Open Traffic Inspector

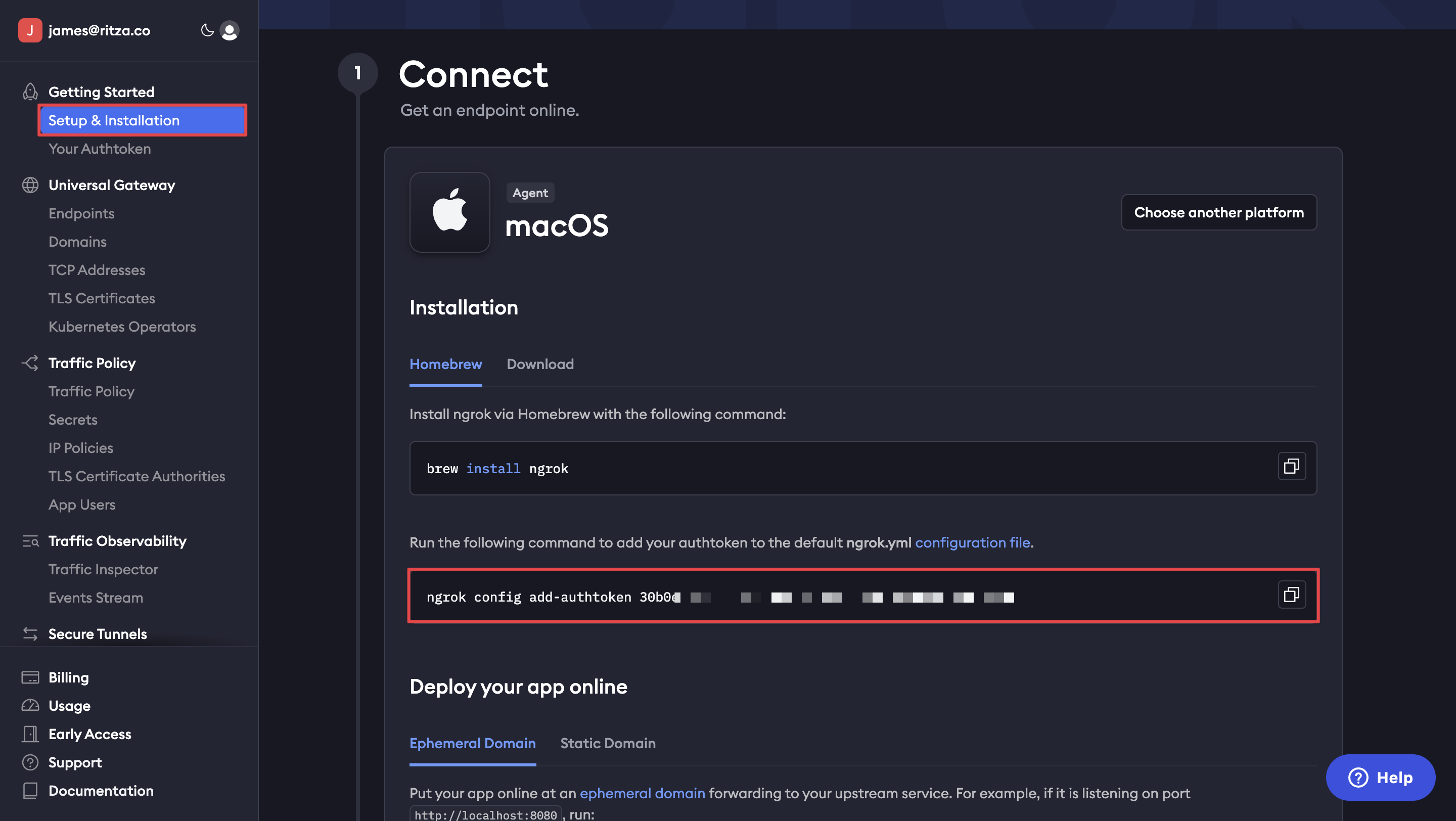click(104, 570)
